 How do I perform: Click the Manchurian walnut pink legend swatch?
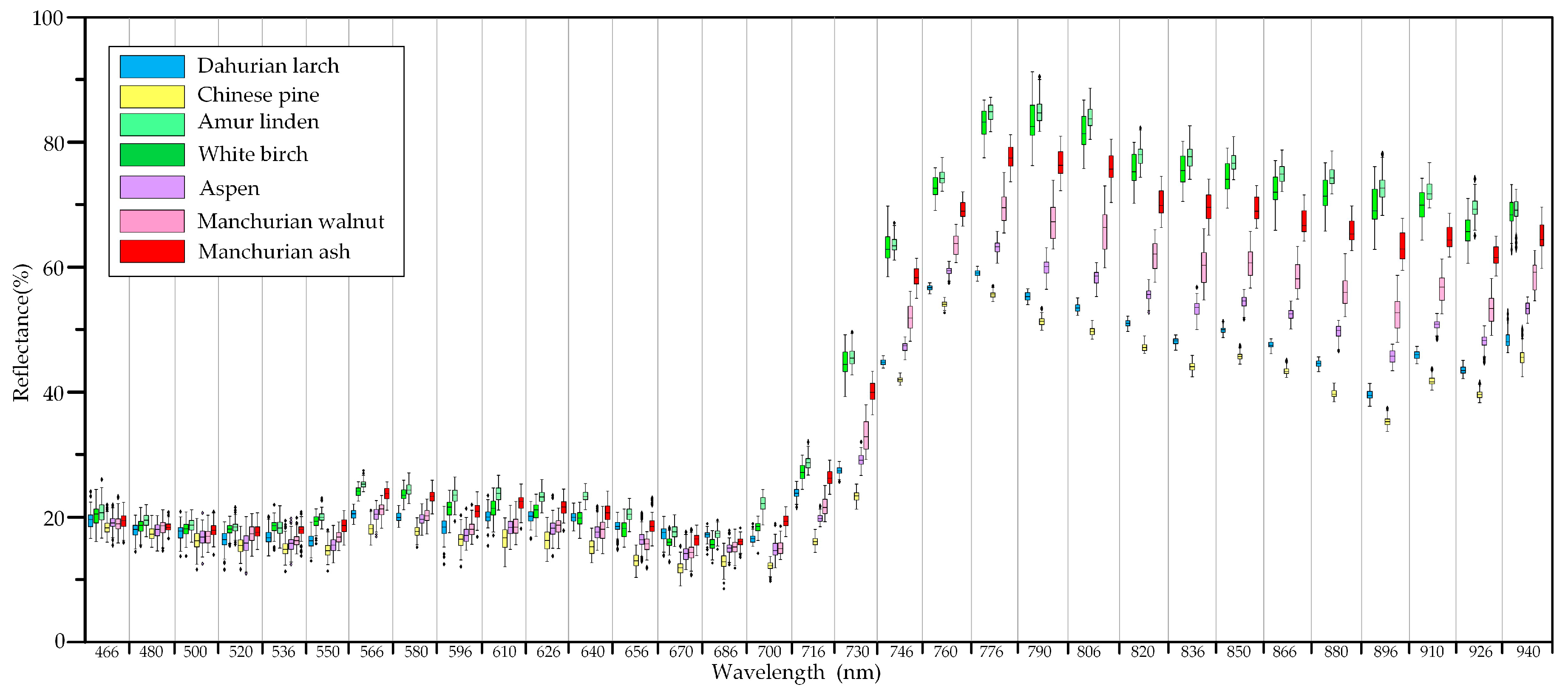point(152,221)
